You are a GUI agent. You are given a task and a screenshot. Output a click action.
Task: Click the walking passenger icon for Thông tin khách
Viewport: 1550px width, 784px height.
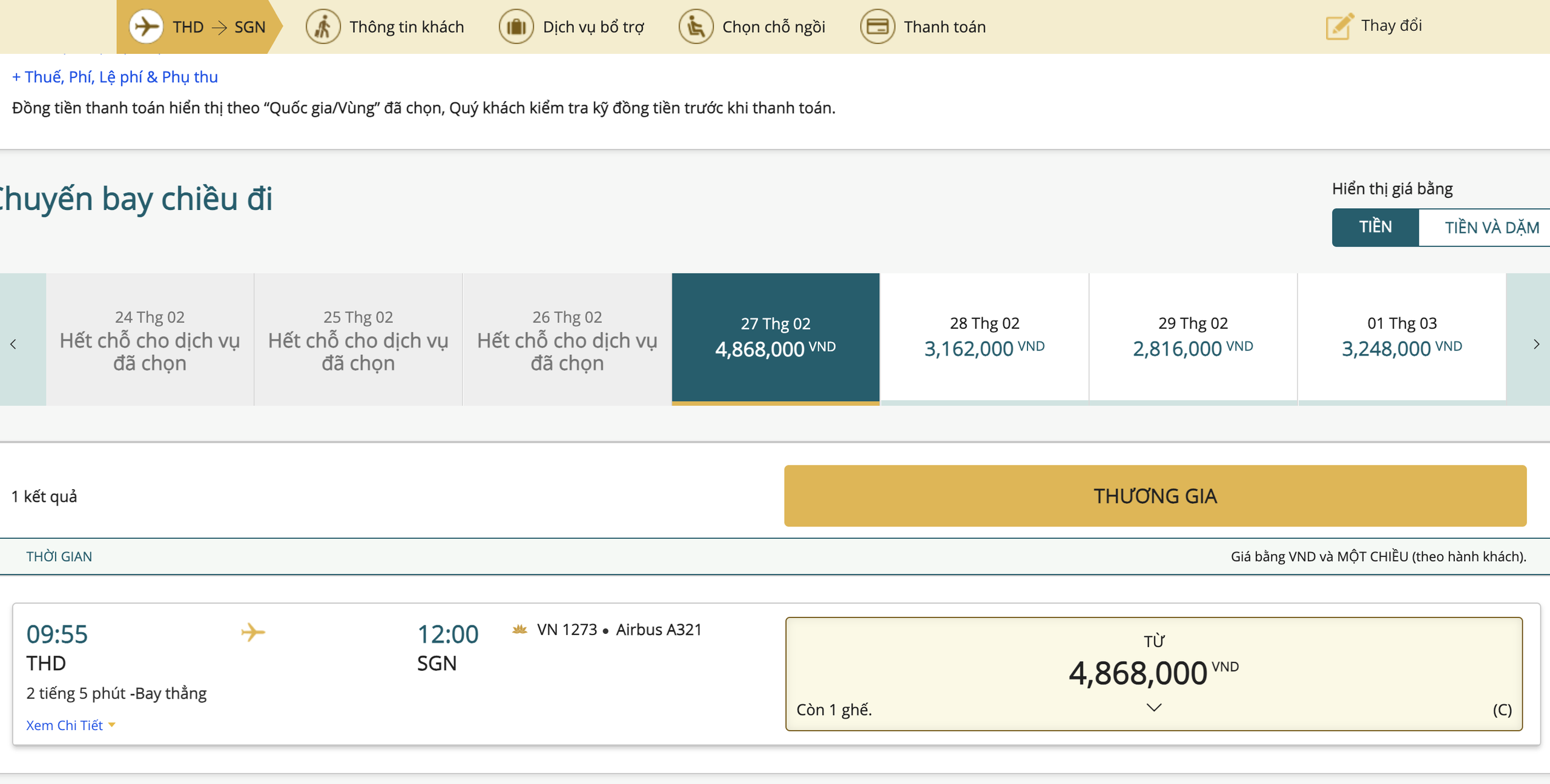click(x=323, y=27)
